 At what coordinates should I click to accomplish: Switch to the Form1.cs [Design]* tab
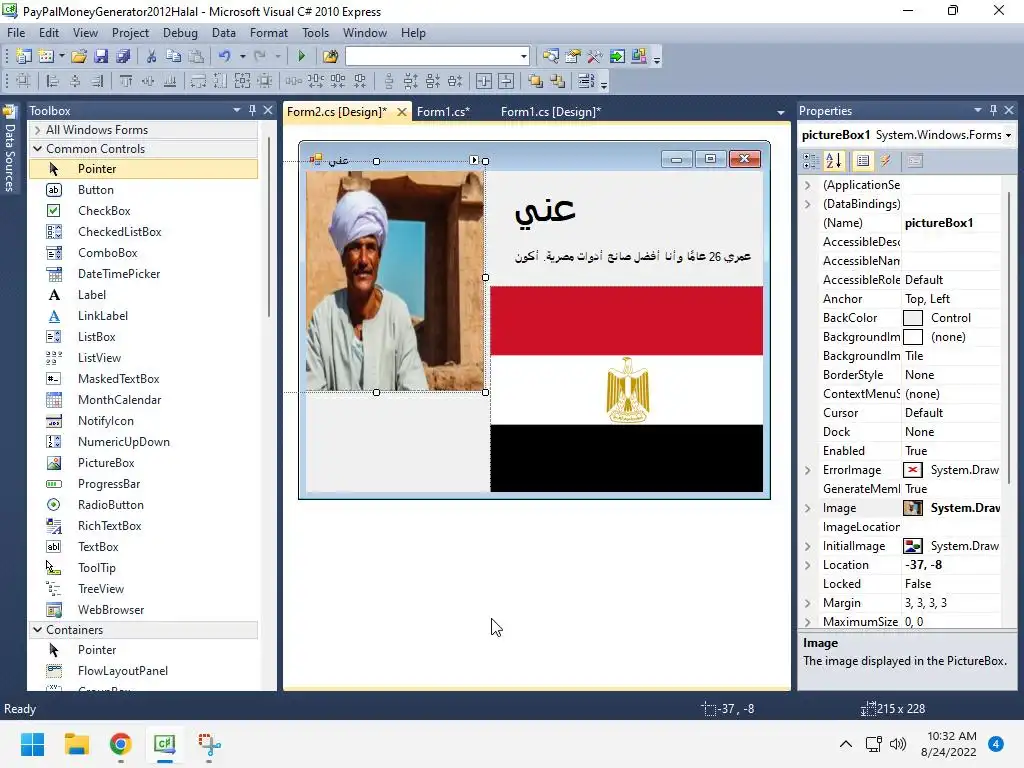click(551, 112)
